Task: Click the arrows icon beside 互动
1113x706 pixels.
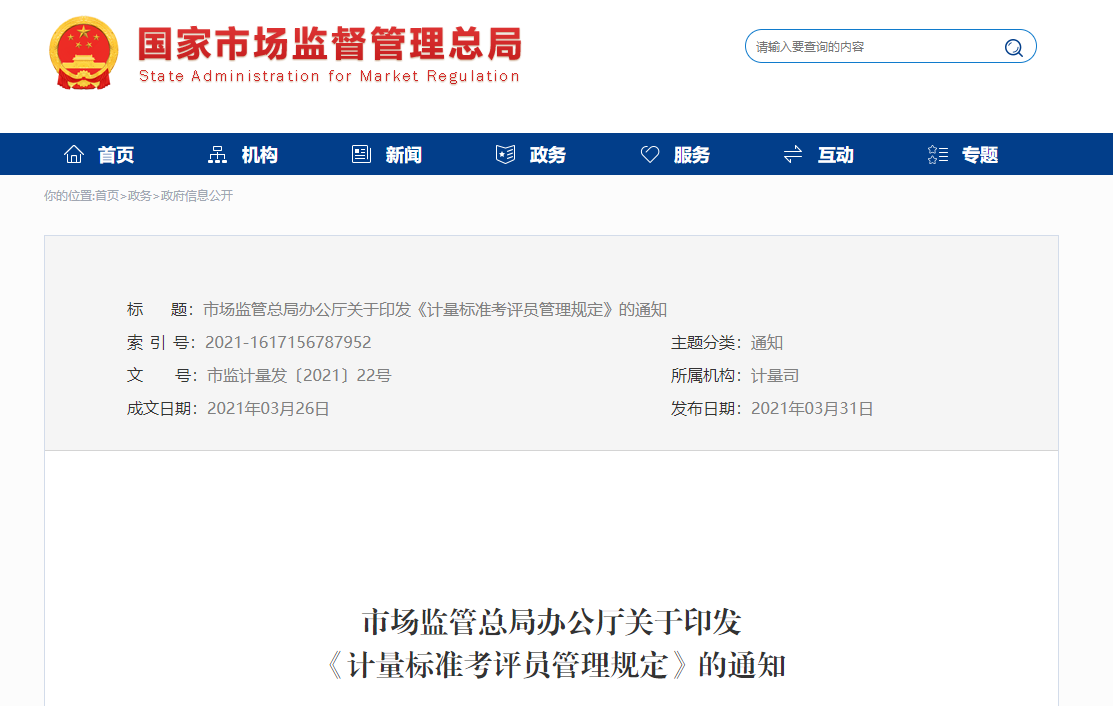Action: coord(793,154)
